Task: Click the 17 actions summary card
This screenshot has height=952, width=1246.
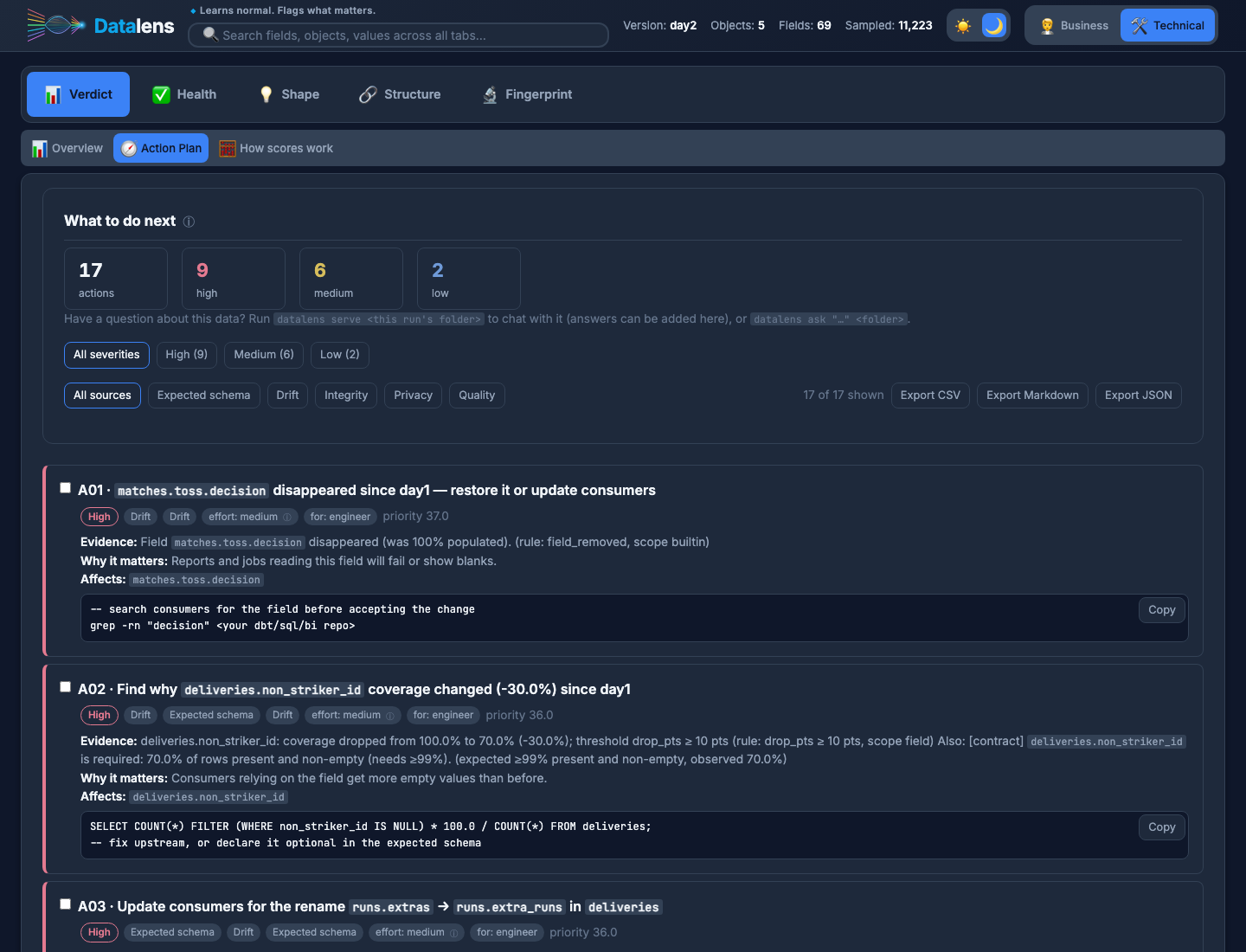Action: coord(116,279)
